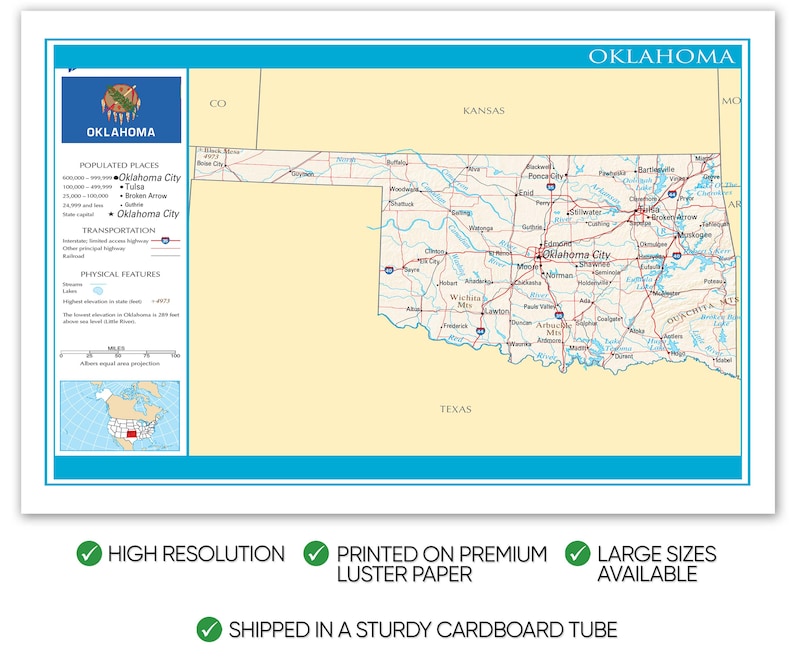The image size is (794, 662).
Task: Click the Norman city label
Action: [560, 276]
